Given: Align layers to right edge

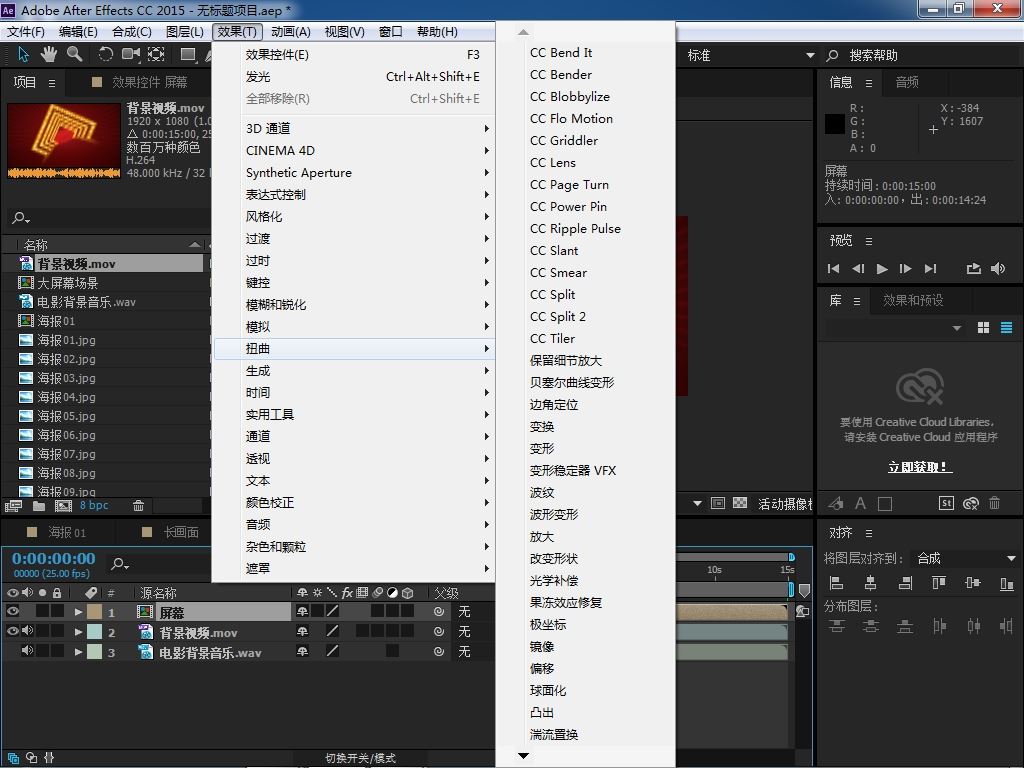Looking at the screenshot, I should click(x=905, y=583).
